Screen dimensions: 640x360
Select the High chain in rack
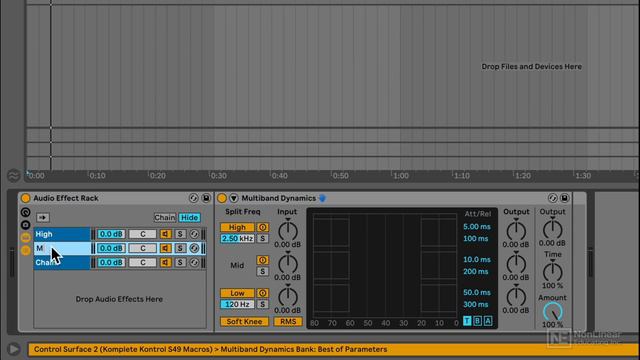pos(62,234)
